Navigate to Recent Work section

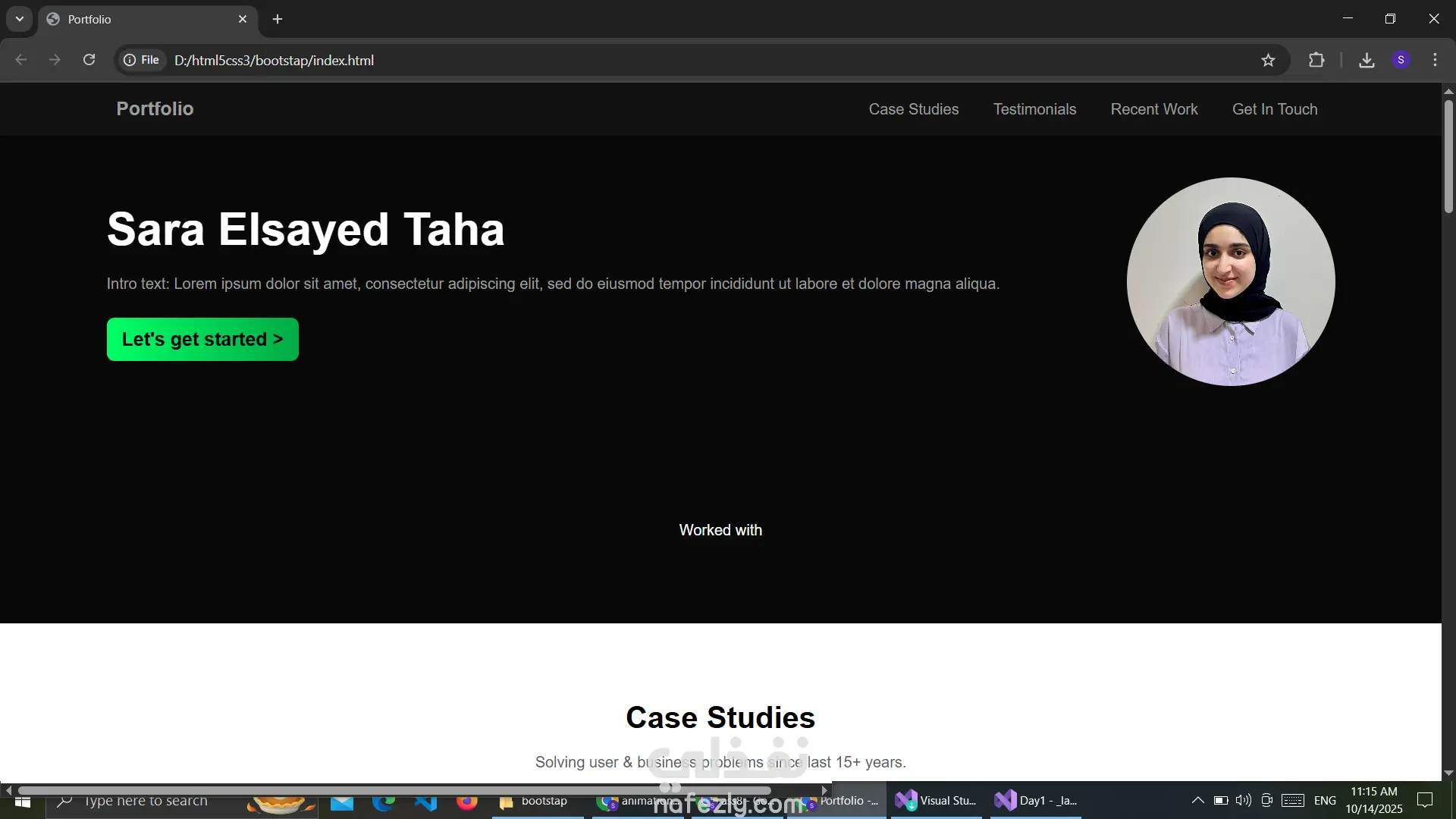(1153, 109)
